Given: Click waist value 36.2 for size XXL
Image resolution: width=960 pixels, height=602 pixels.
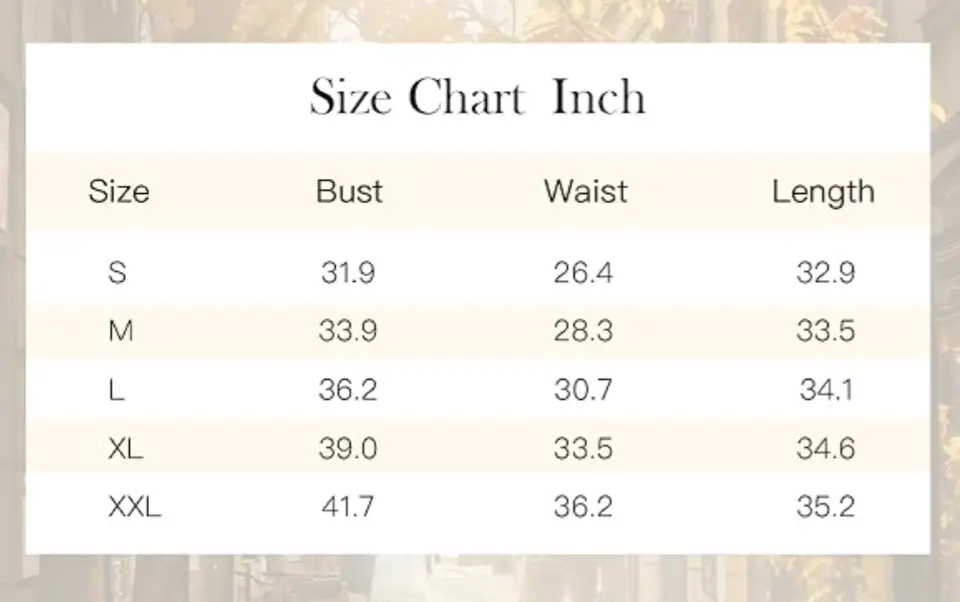Looking at the screenshot, I should click(583, 508).
